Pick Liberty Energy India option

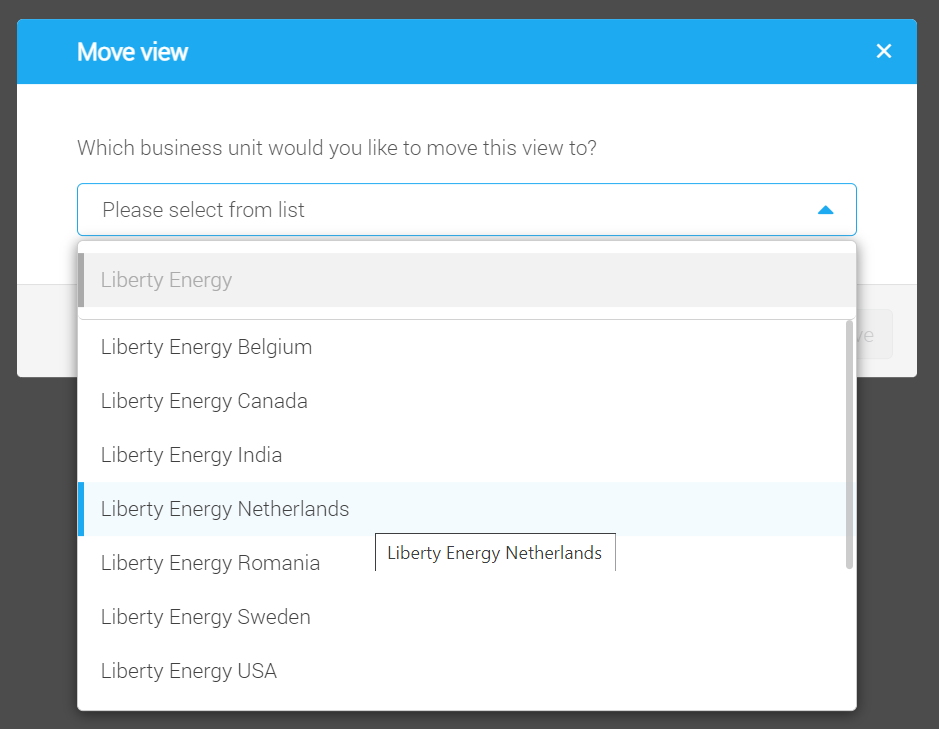pos(462,455)
